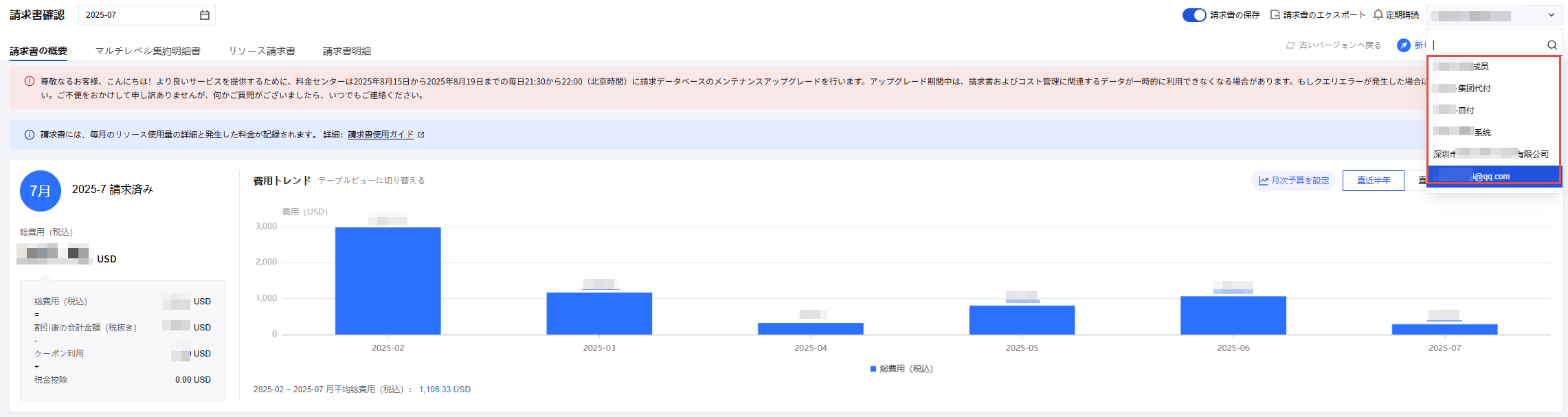Click the subscription bell icon
Screen dimensions: 1568x417
pyautogui.click(x=1378, y=14)
